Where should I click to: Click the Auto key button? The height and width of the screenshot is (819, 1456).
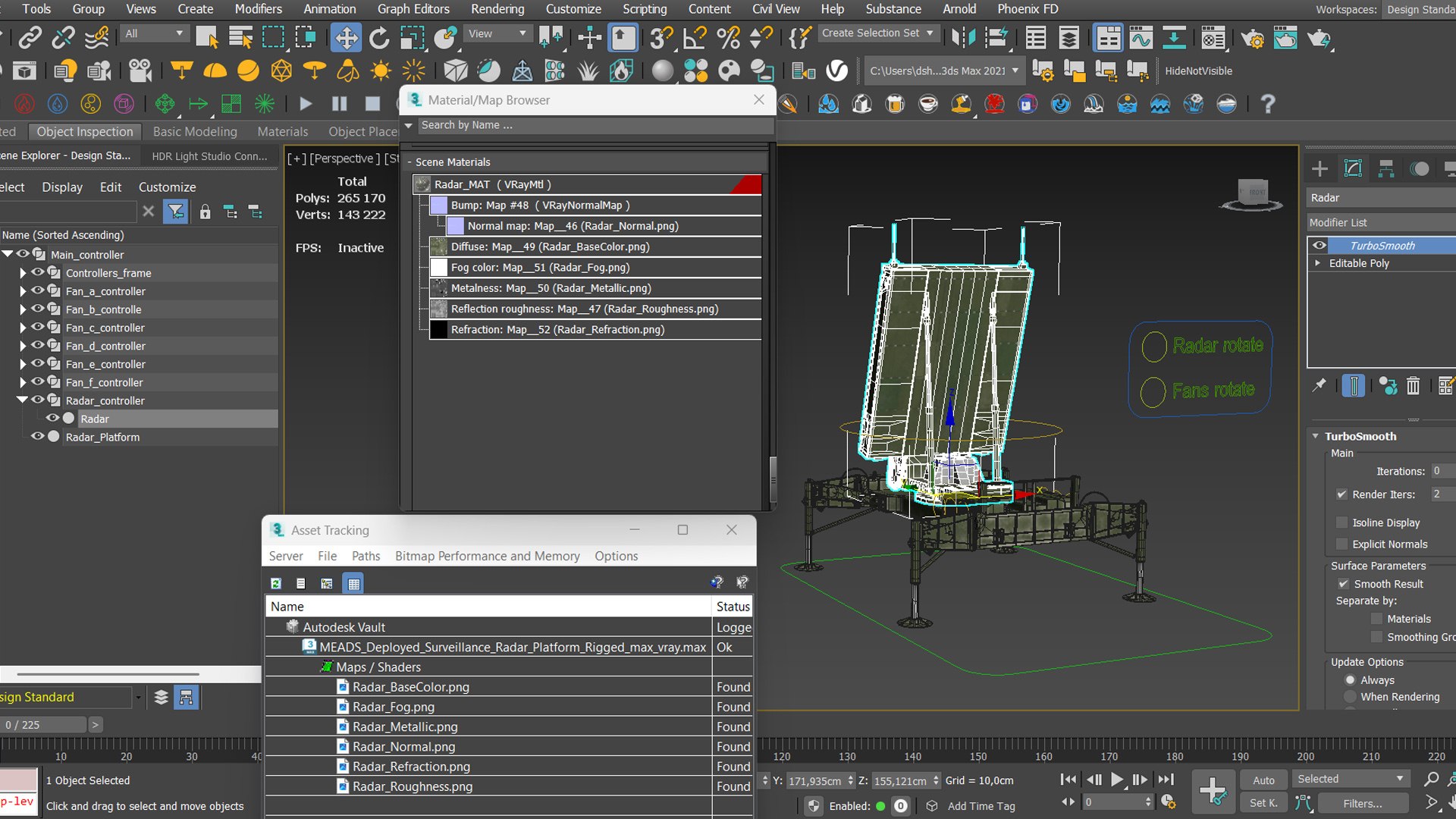[1263, 780]
